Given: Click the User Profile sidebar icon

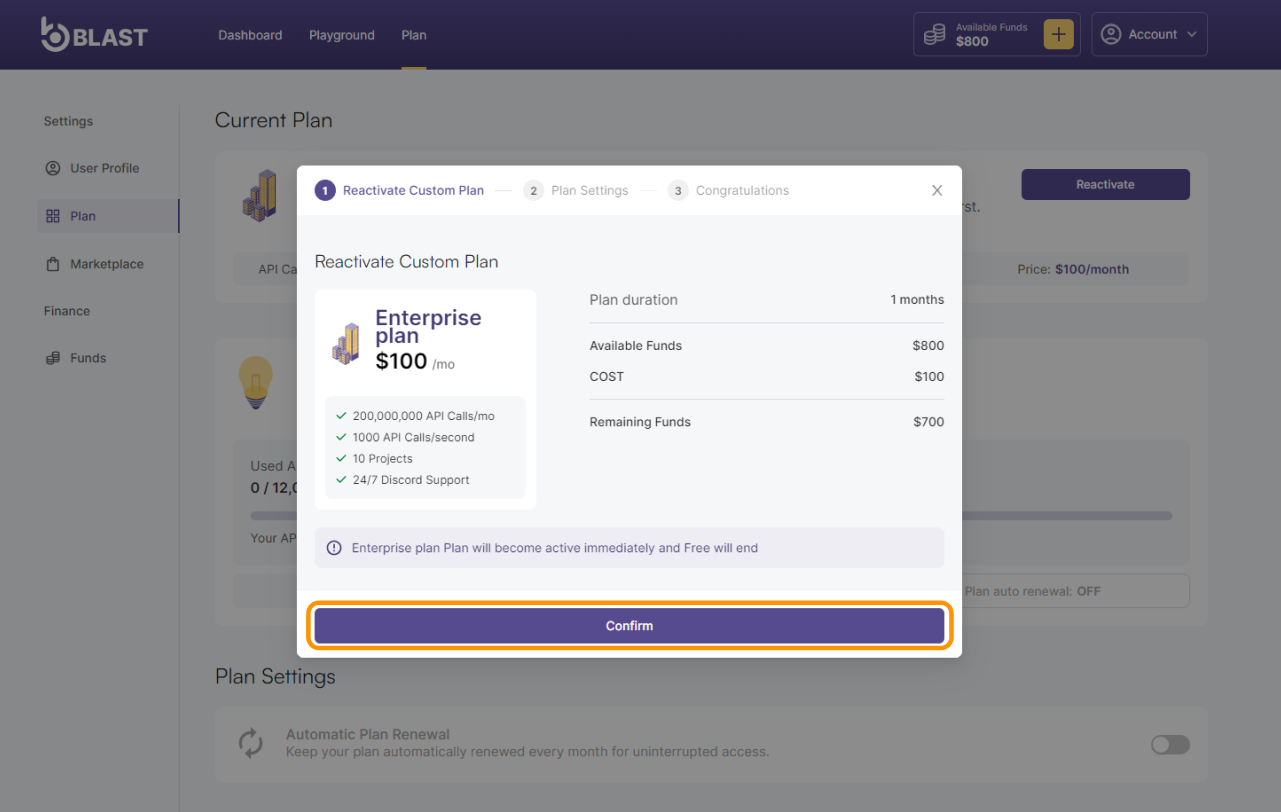Looking at the screenshot, I should coord(53,168).
